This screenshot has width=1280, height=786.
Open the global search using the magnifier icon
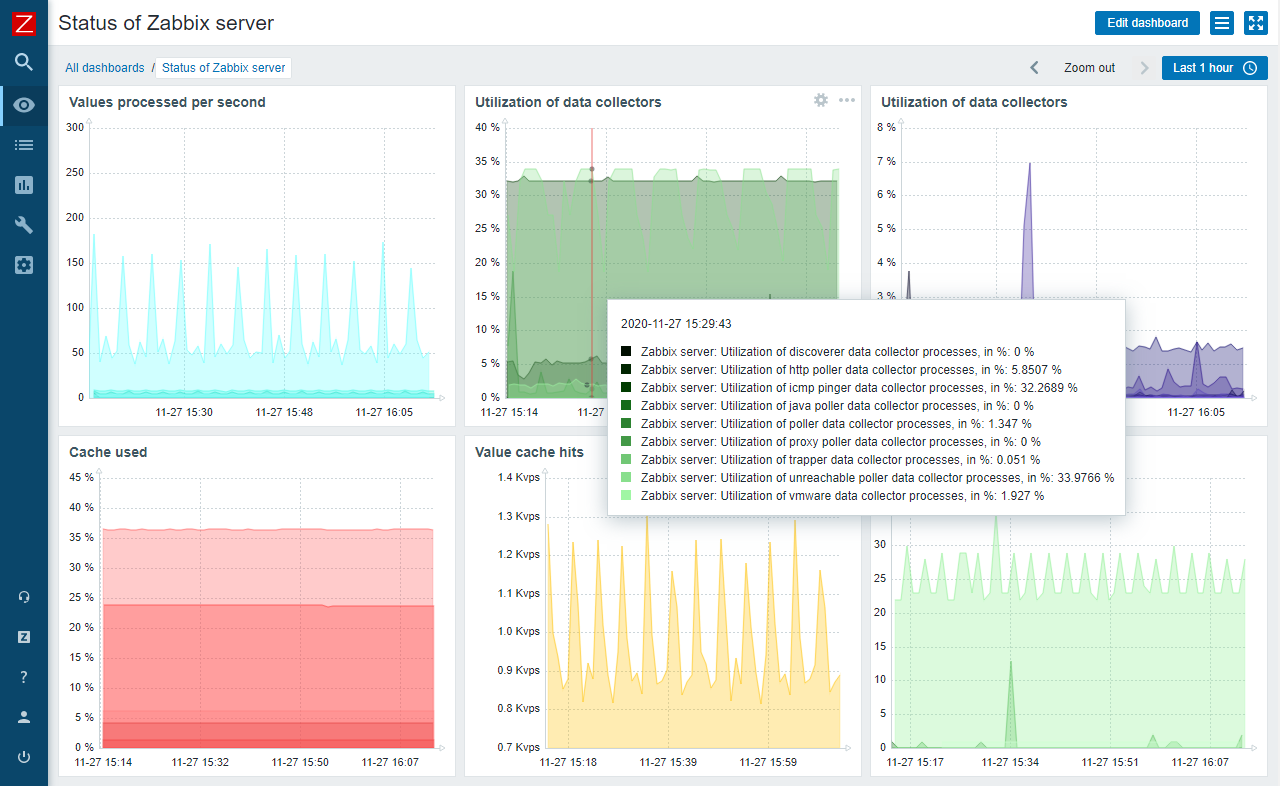click(23, 62)
